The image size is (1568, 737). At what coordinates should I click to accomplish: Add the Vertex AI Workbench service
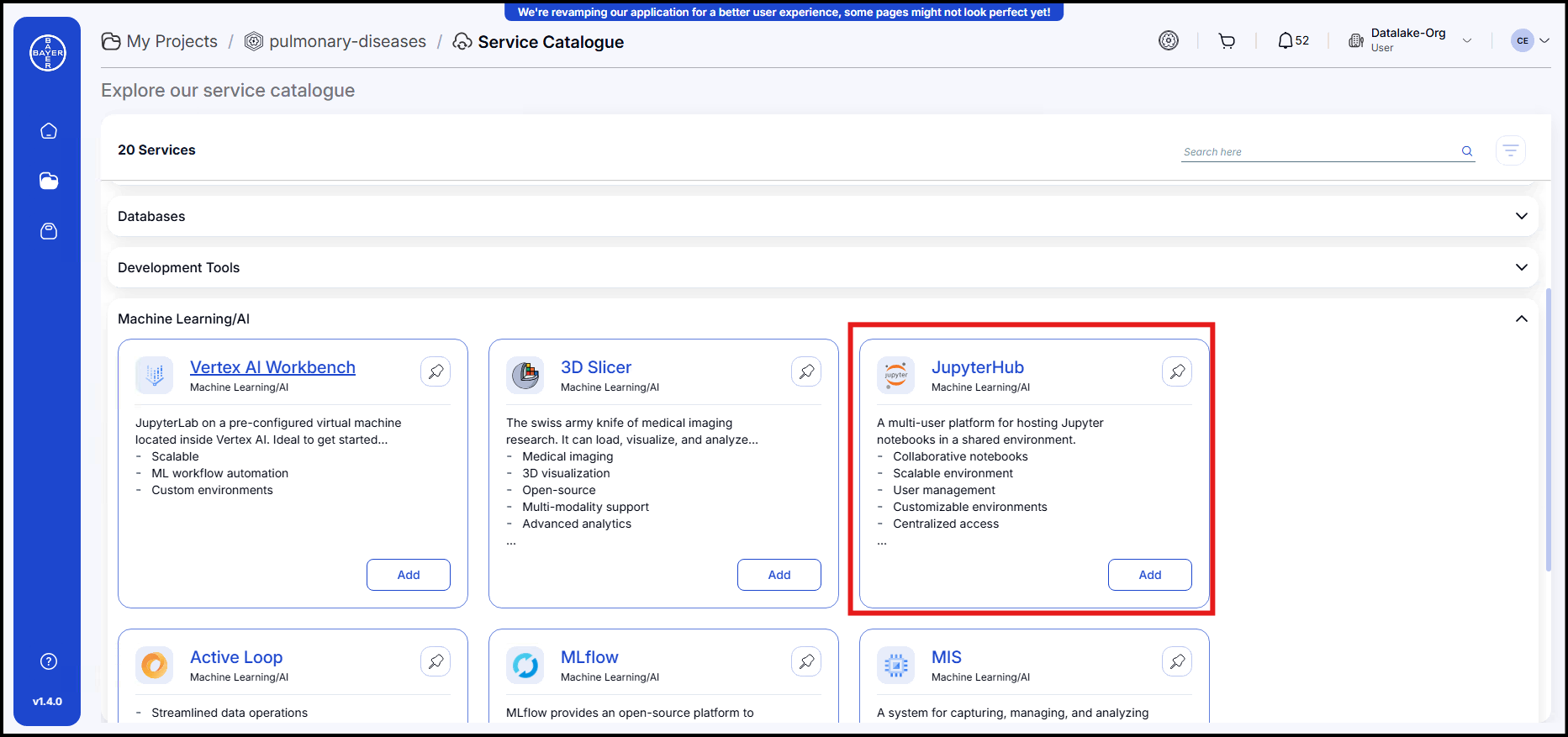click(x=409, y=575)
